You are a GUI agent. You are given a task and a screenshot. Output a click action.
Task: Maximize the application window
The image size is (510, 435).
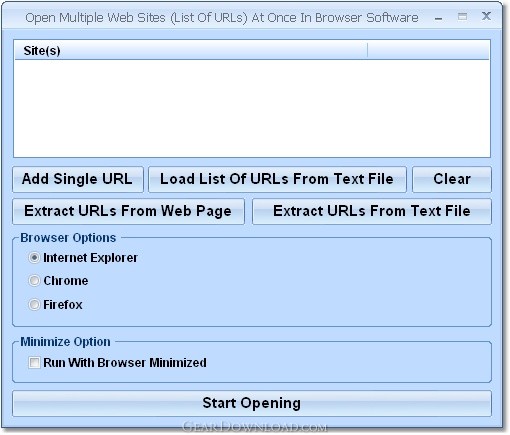coord(462,17)
